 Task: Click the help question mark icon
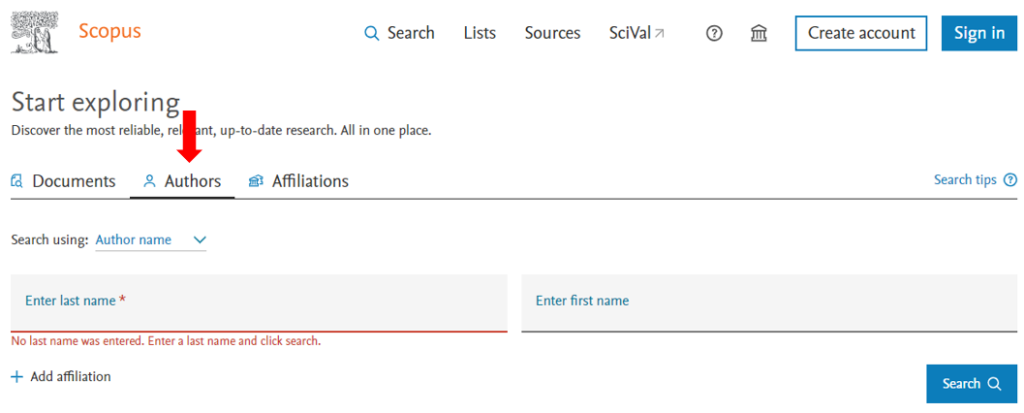714,33
